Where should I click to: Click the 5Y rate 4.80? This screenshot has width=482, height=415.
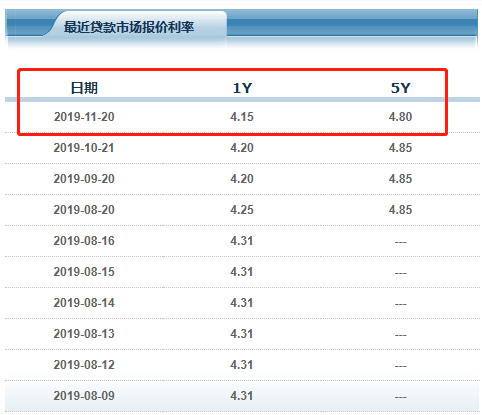tap(400, 117)
